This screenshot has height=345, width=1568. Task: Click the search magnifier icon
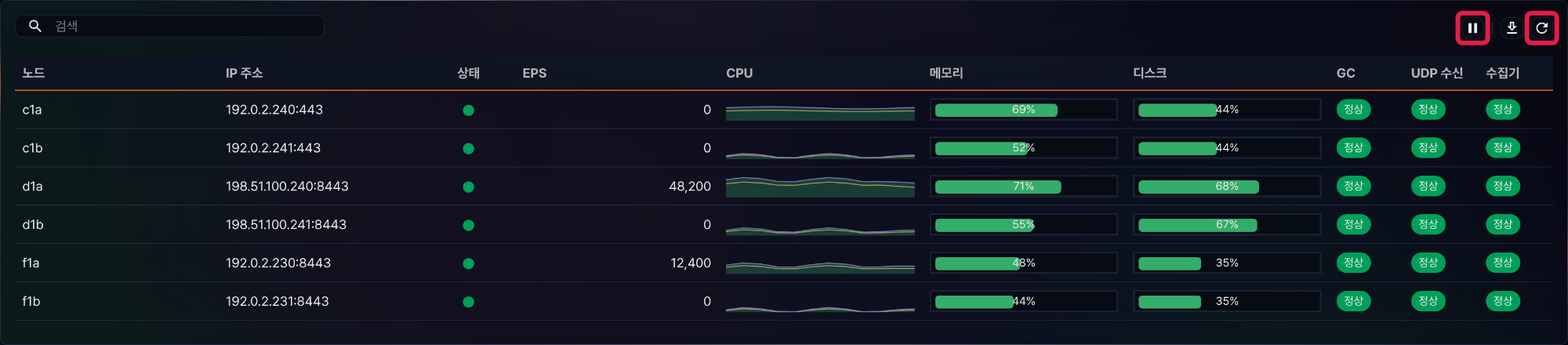point(34,26)
